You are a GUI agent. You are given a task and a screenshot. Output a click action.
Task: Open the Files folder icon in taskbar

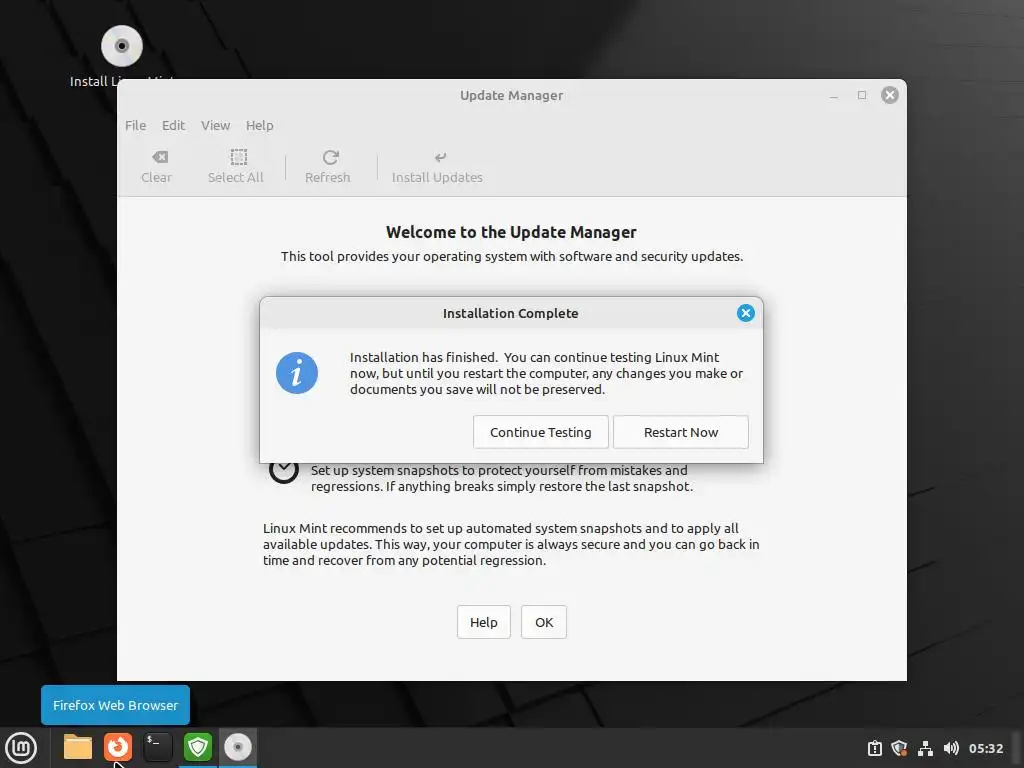[x=78, y=747]
